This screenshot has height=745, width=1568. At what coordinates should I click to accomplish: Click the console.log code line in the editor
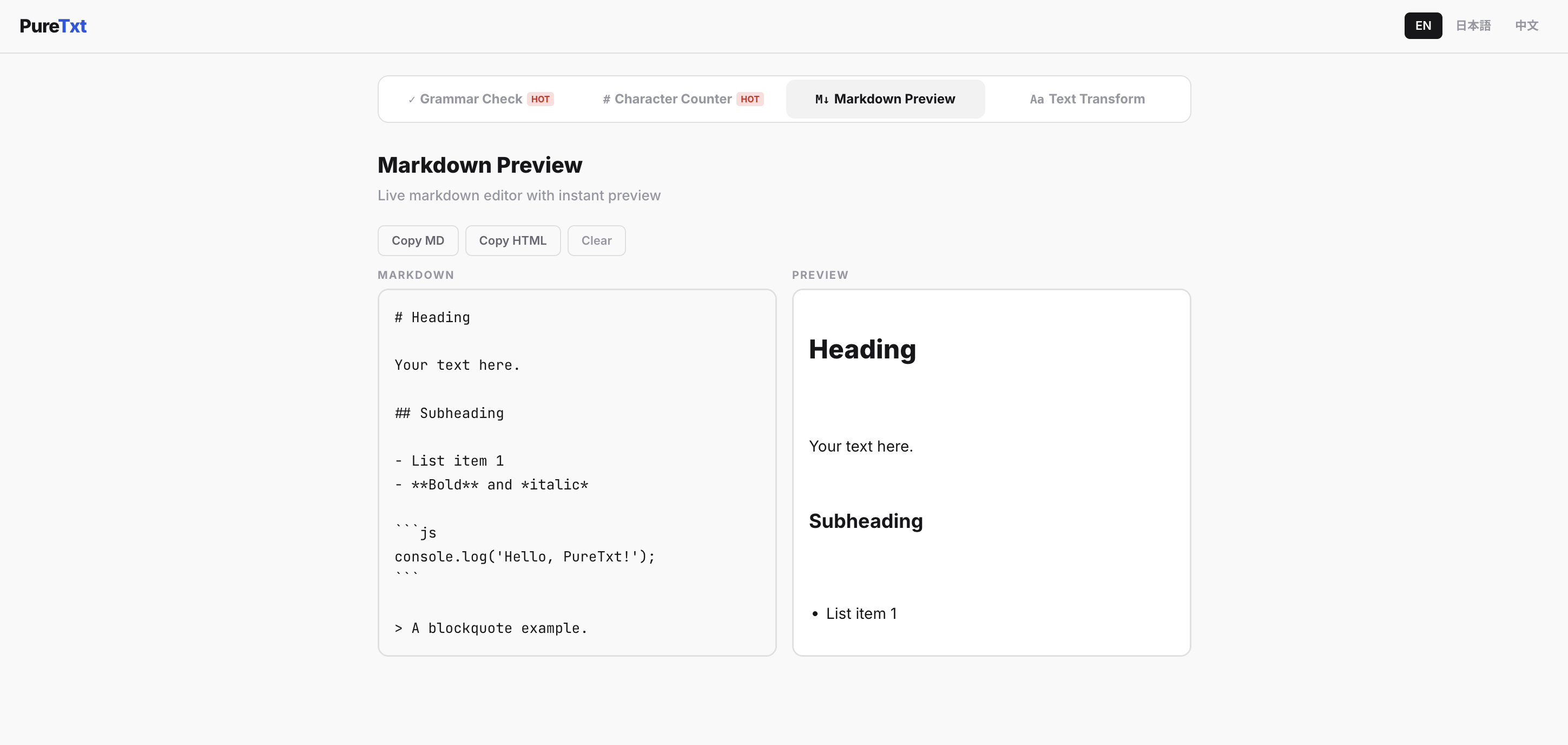point(525,556)
